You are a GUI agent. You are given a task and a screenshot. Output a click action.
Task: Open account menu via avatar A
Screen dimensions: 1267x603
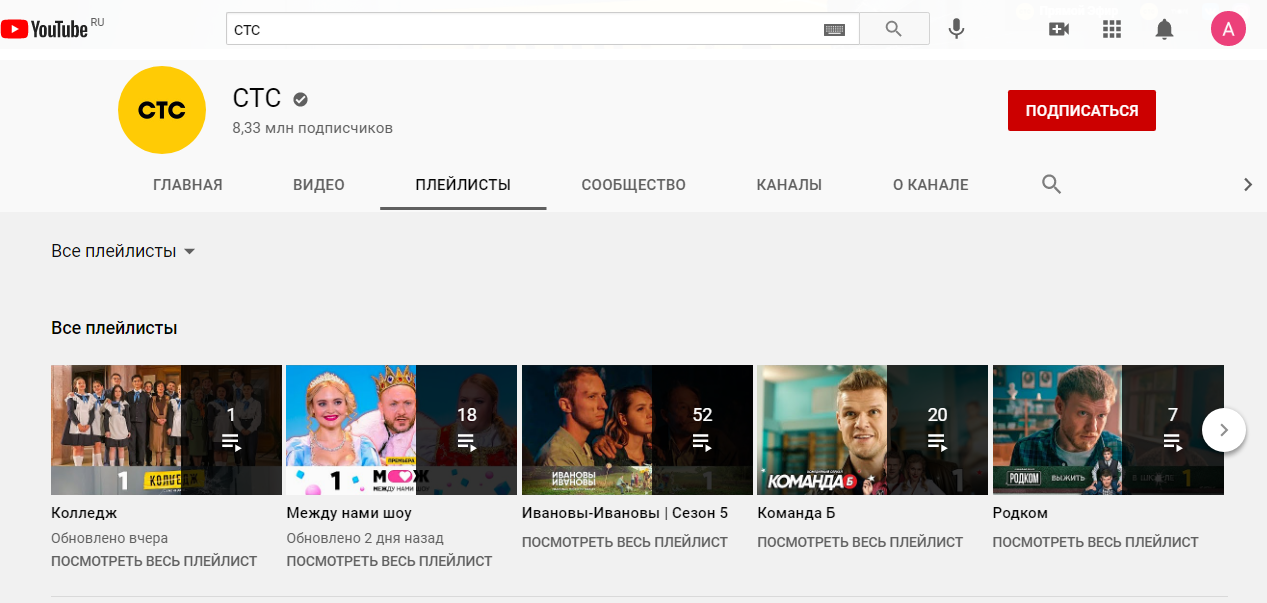[x=1228, y=29]
